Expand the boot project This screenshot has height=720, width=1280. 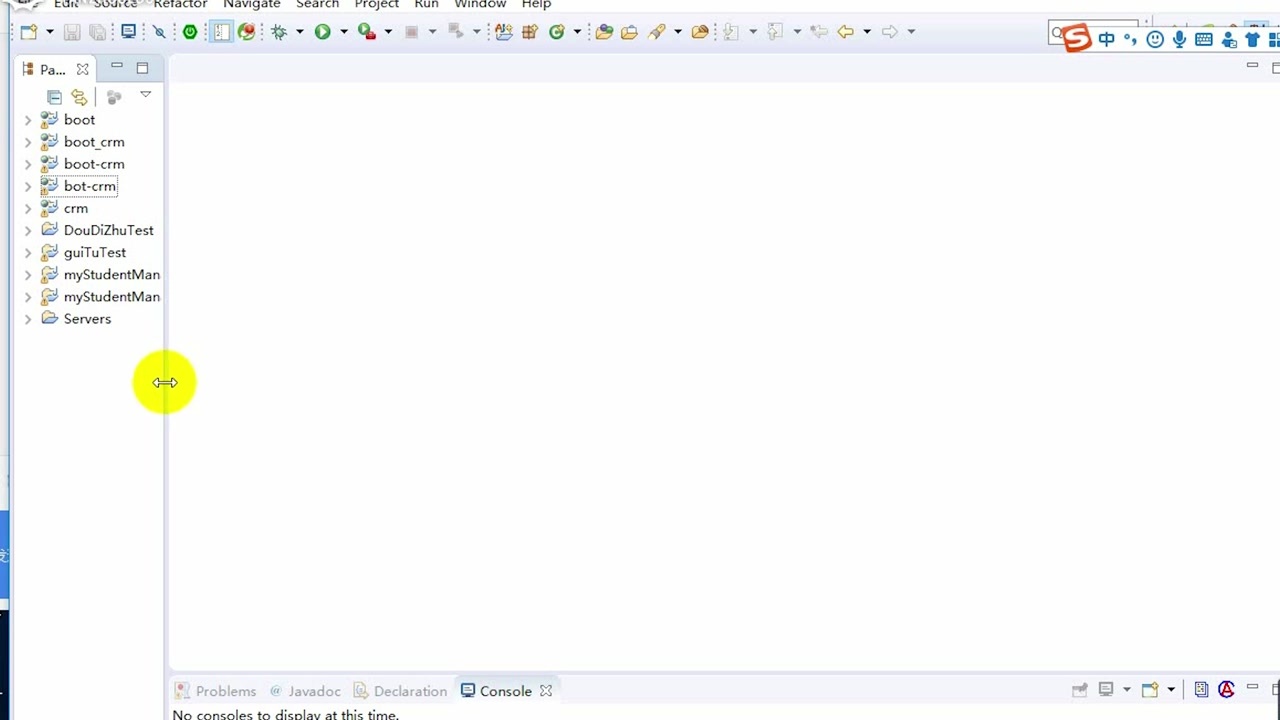pyautogui.click(x=28, y=120)
